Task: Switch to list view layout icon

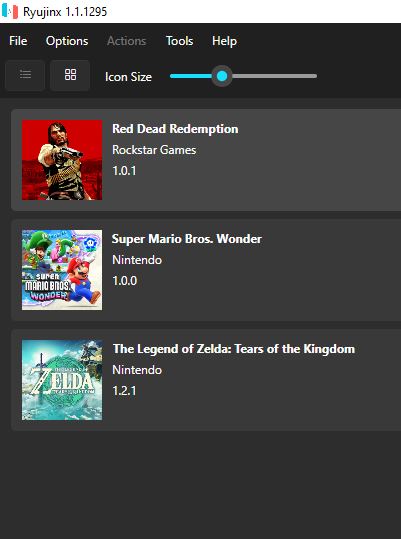Action: [x=25, y=75]
